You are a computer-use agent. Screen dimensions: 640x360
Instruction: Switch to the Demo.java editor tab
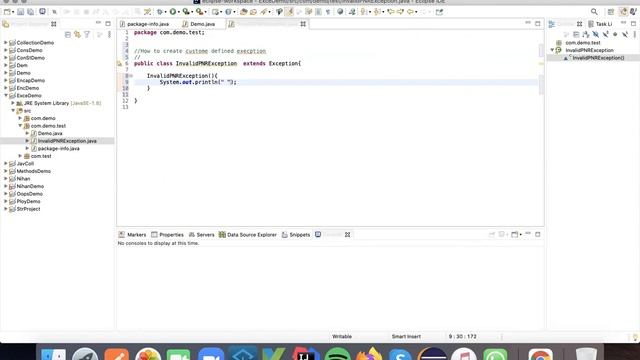(199, 24)
